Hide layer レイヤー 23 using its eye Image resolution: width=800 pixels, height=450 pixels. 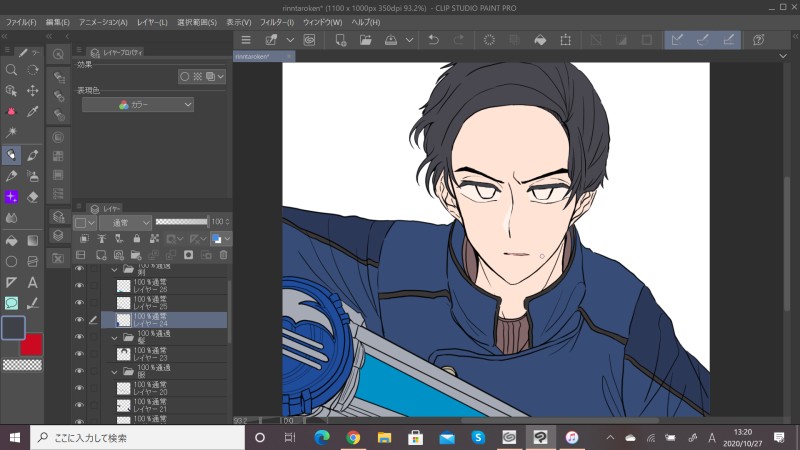[79, 354]
